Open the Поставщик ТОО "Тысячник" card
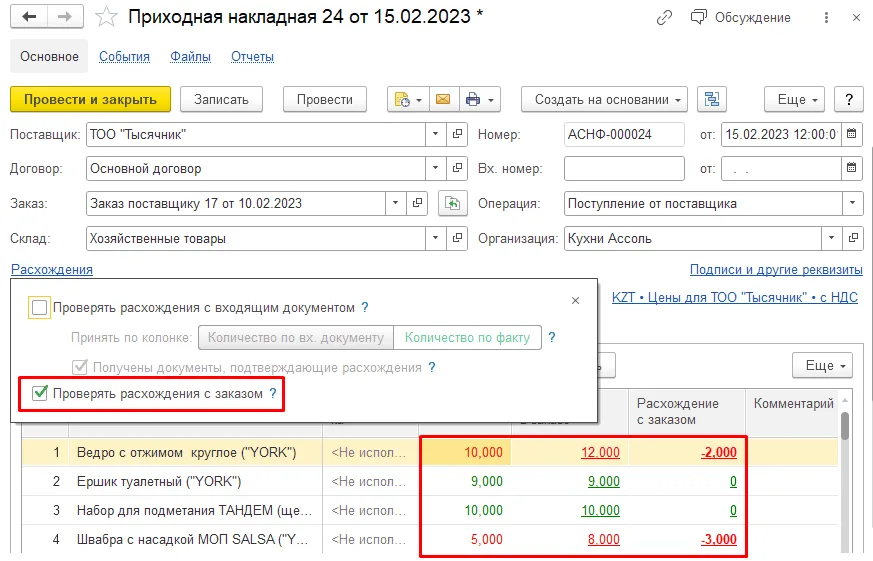Screen dimensions: 873x561 [457, 134]
